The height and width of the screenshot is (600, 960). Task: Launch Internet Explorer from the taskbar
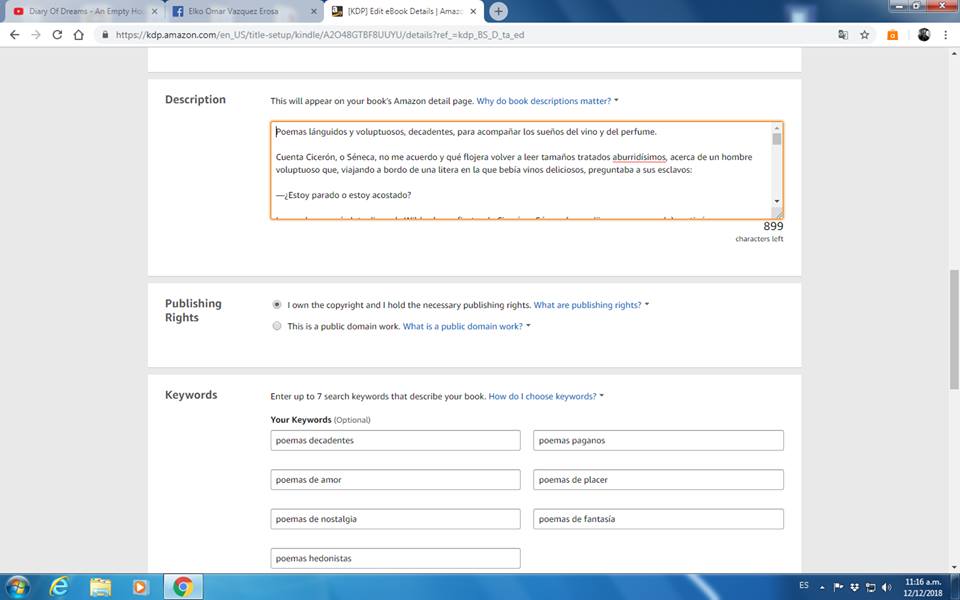pos(59,586)
